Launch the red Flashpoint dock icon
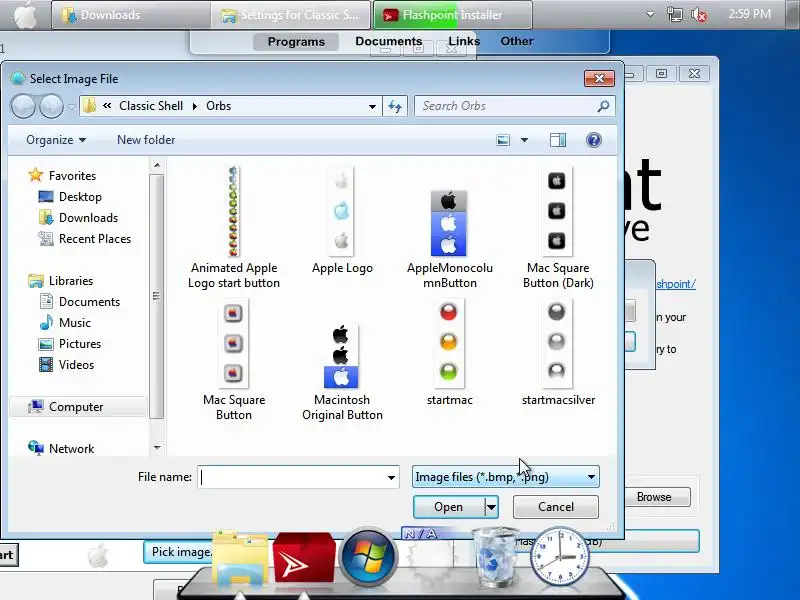The height and width of the screenshot is (600, 800). [304, 558]
